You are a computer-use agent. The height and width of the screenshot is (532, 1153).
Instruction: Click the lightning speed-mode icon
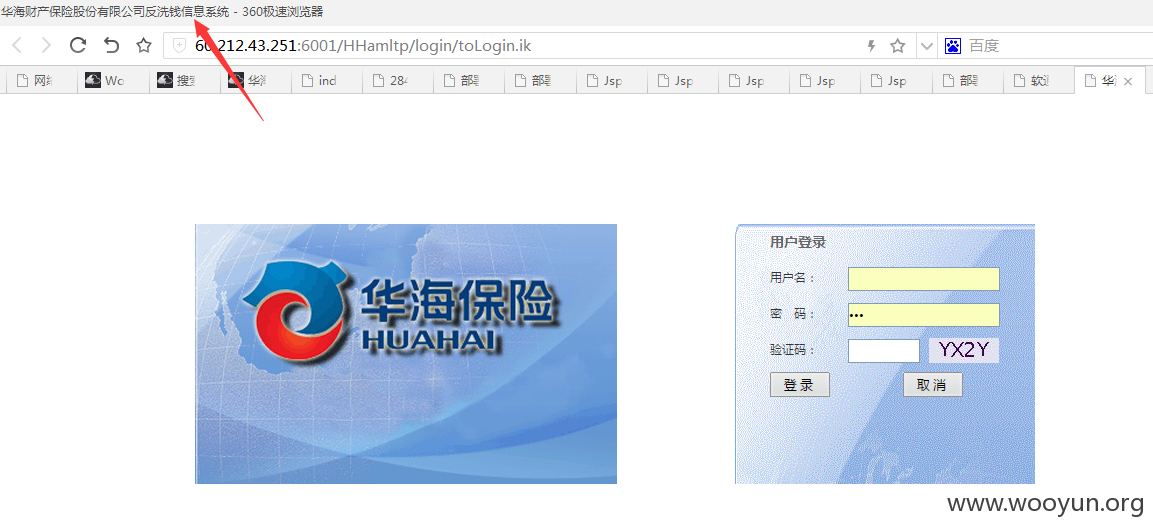click(x=871, y=46)
